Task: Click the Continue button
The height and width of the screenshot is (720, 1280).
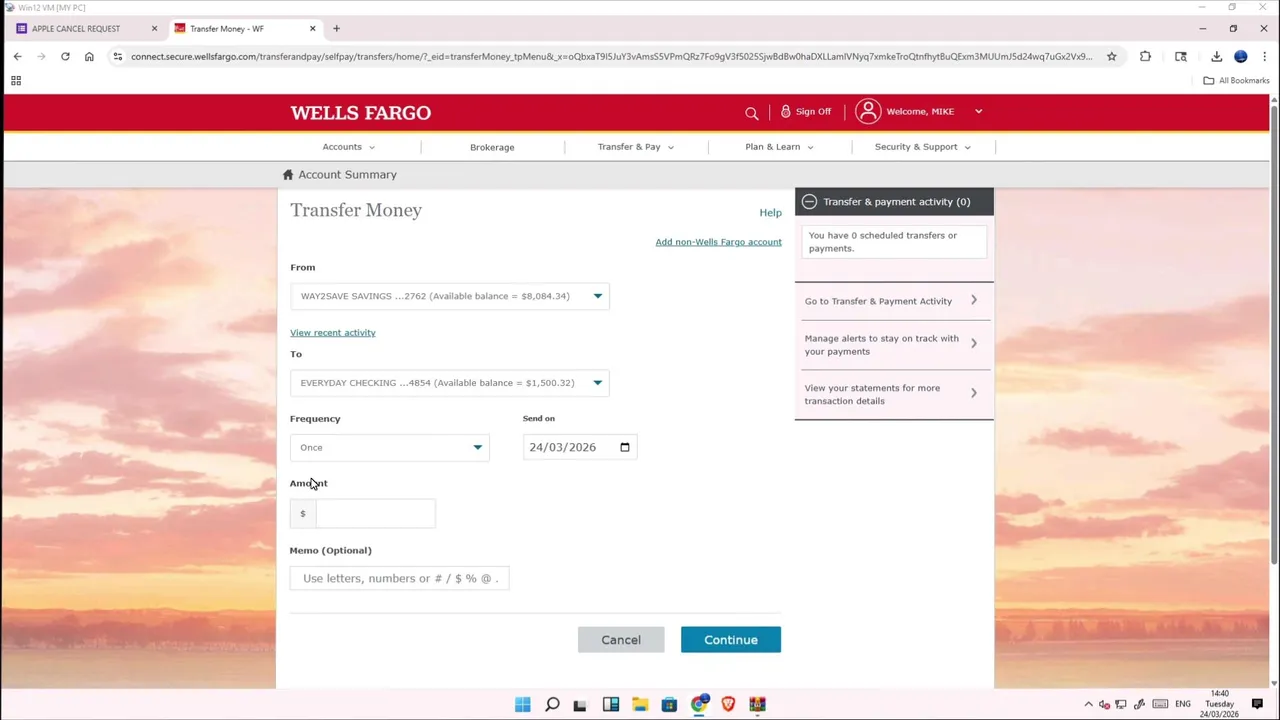Action: pos(731,640)
